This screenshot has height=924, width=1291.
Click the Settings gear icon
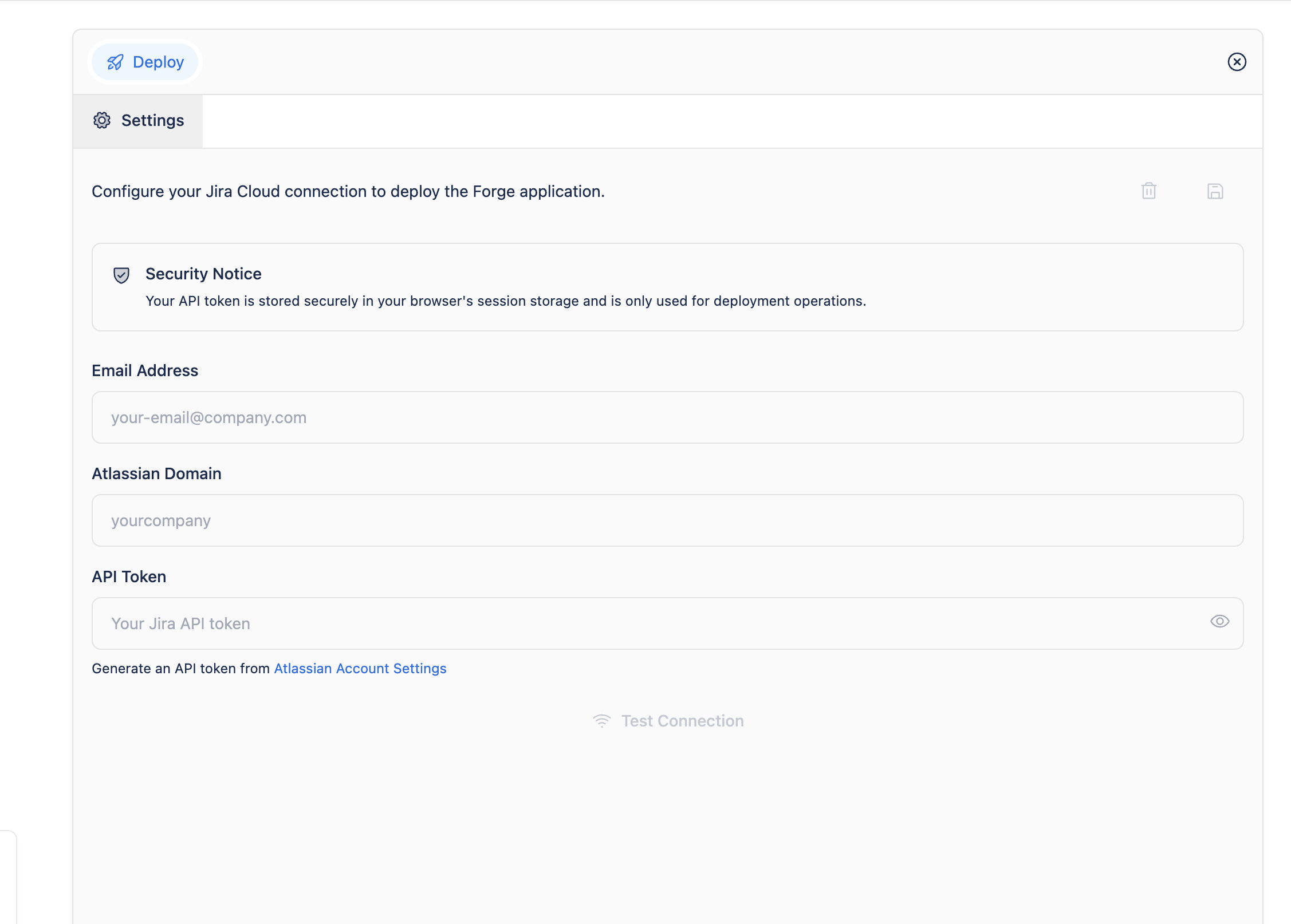pos(102,121)
